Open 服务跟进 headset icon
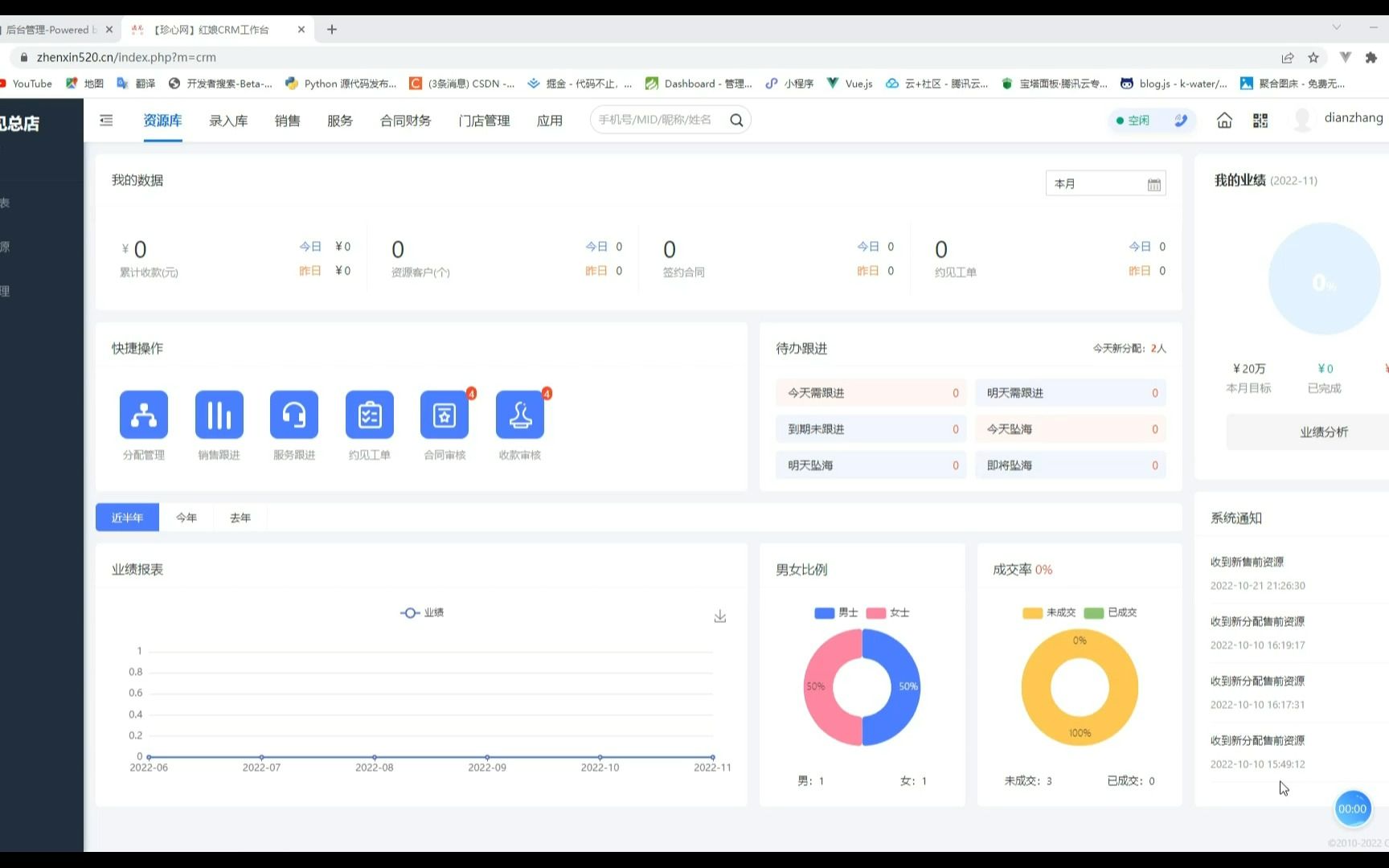Viewport: 1389px width, 868px height. (294, 415)
